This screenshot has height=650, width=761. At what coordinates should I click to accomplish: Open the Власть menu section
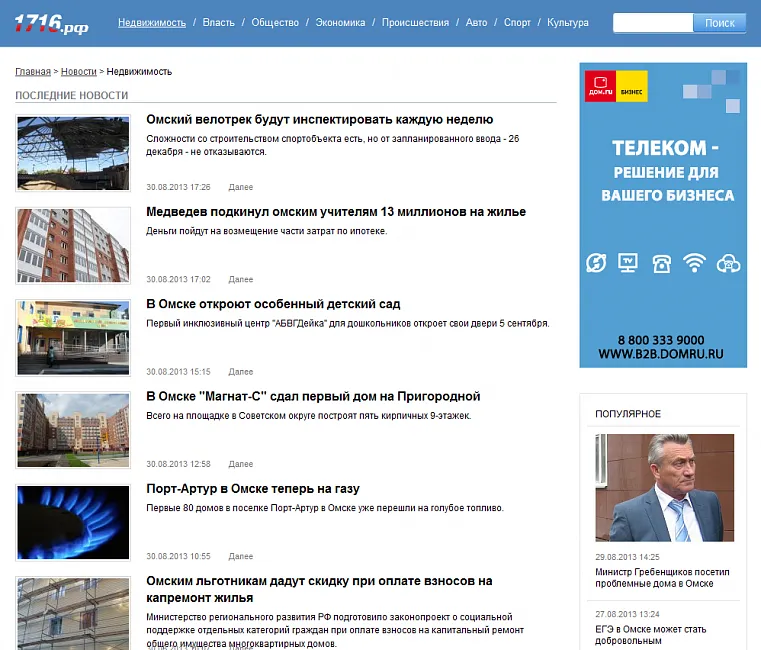click(x=218, y=22)
